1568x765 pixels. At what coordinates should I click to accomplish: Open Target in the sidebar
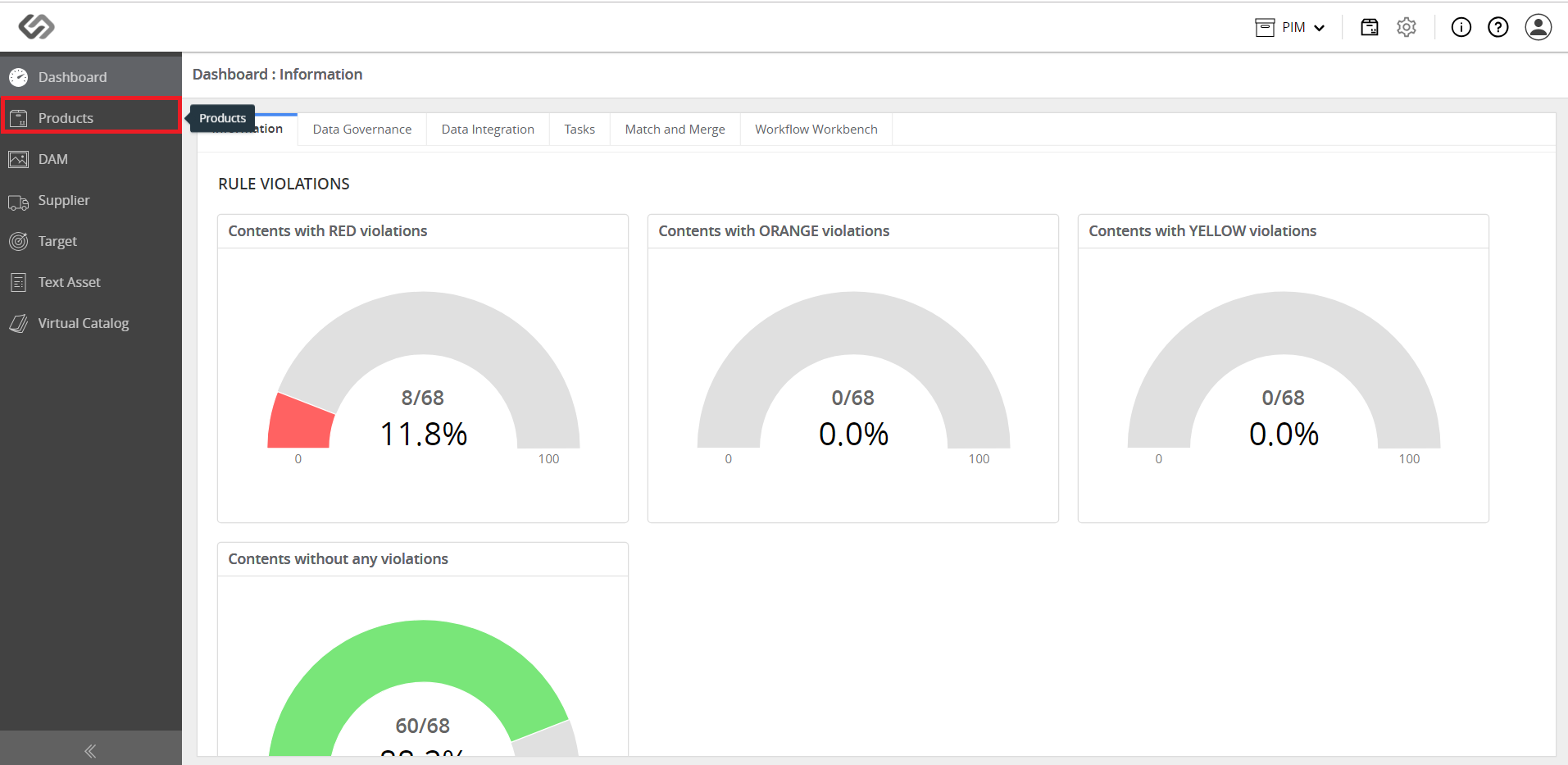click(x=91, y=241)
